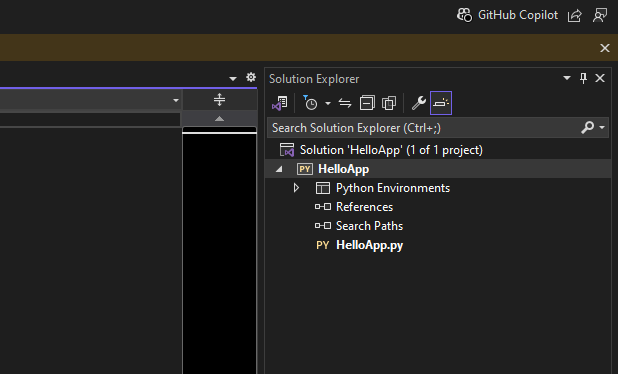The width and height of the screenshot is (618, 374).
Task: Click Sync with Active Document arrows icon
Action: point(345,103)
